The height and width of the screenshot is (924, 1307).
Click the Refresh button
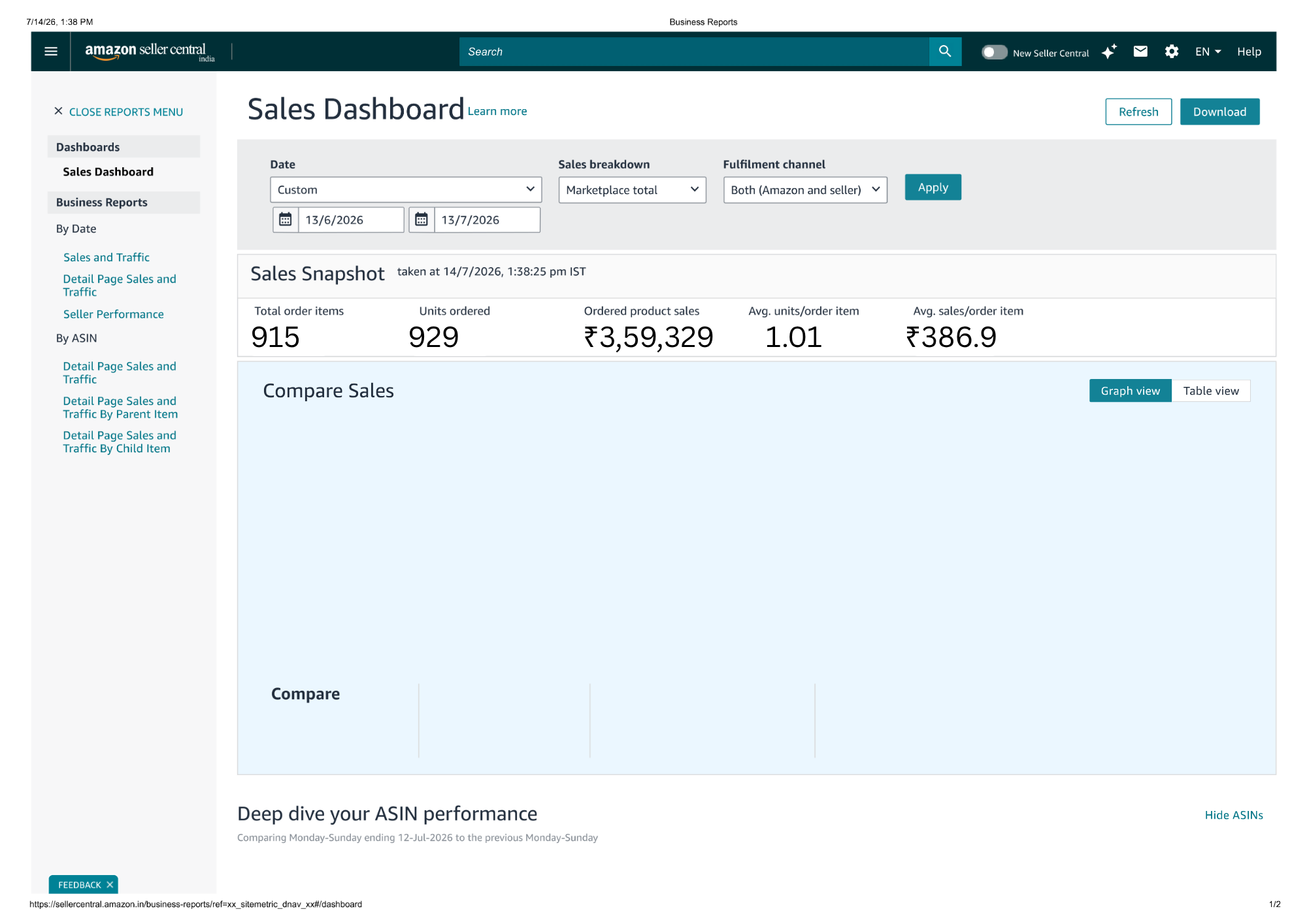(1138, 112)
